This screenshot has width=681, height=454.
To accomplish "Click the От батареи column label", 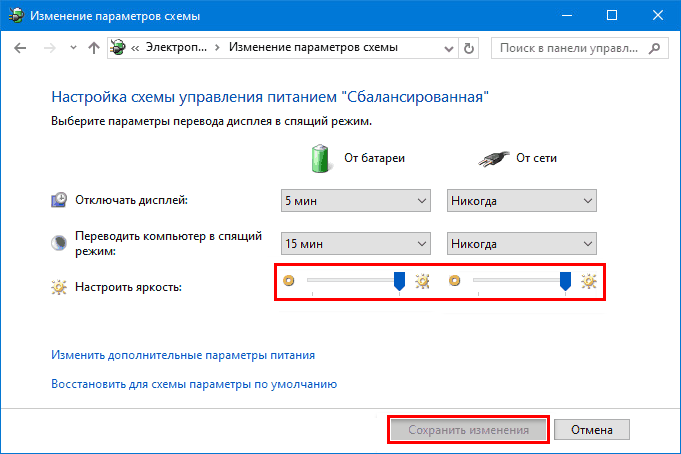I will pos(374,158).
